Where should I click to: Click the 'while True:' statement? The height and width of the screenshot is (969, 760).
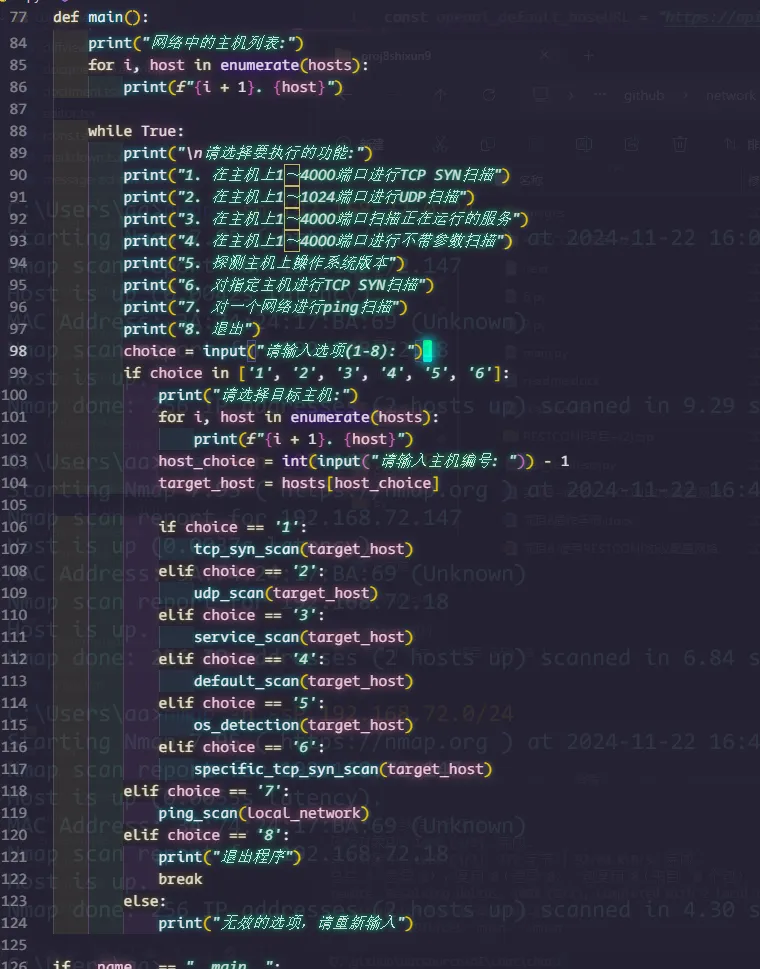(x=136, y=131)
